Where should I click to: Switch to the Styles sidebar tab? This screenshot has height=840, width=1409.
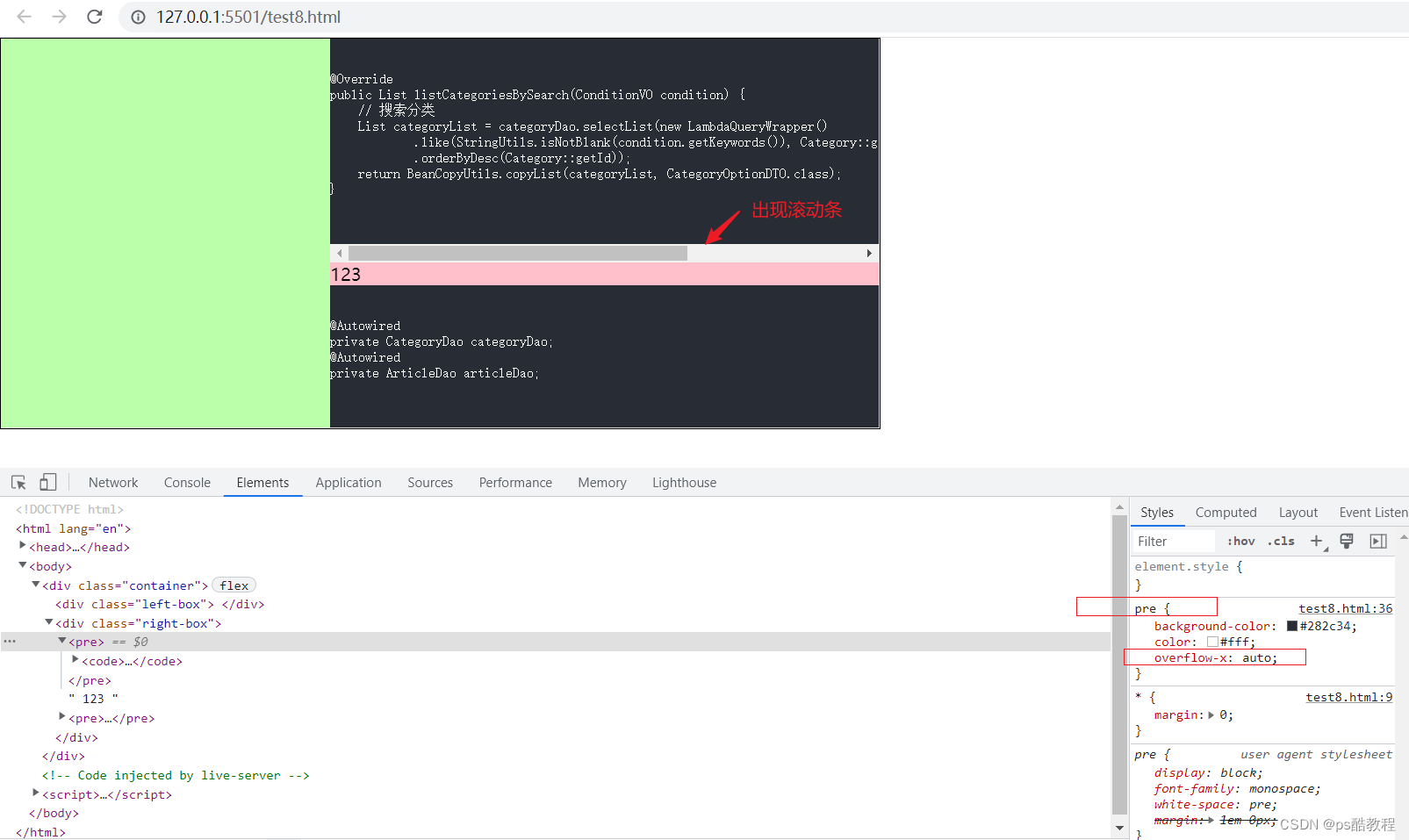(1157, 513)
